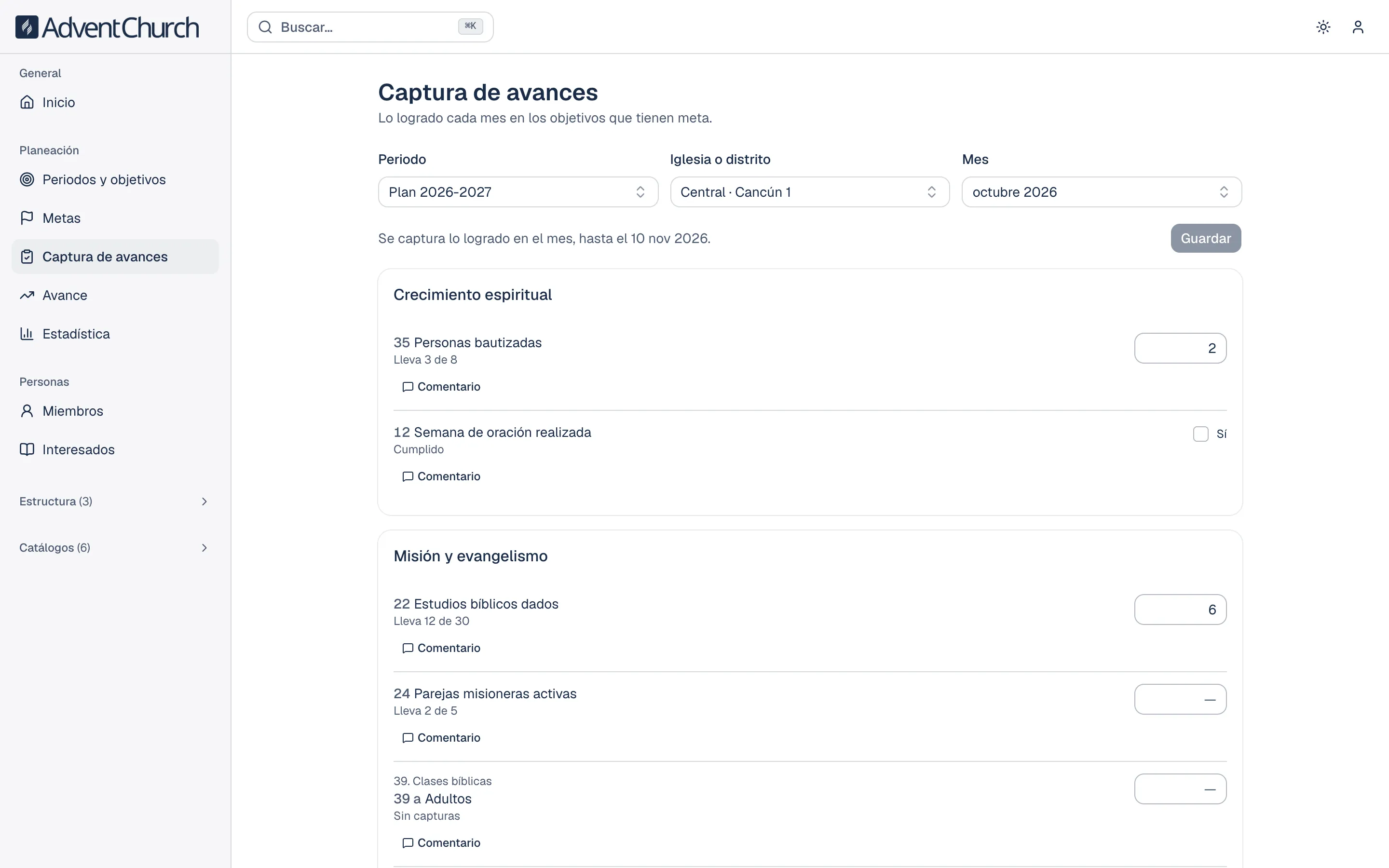Click the target icon for Periodos y objetivos
The width and height of the screenshot is (1389, 868).
point(27,180)
